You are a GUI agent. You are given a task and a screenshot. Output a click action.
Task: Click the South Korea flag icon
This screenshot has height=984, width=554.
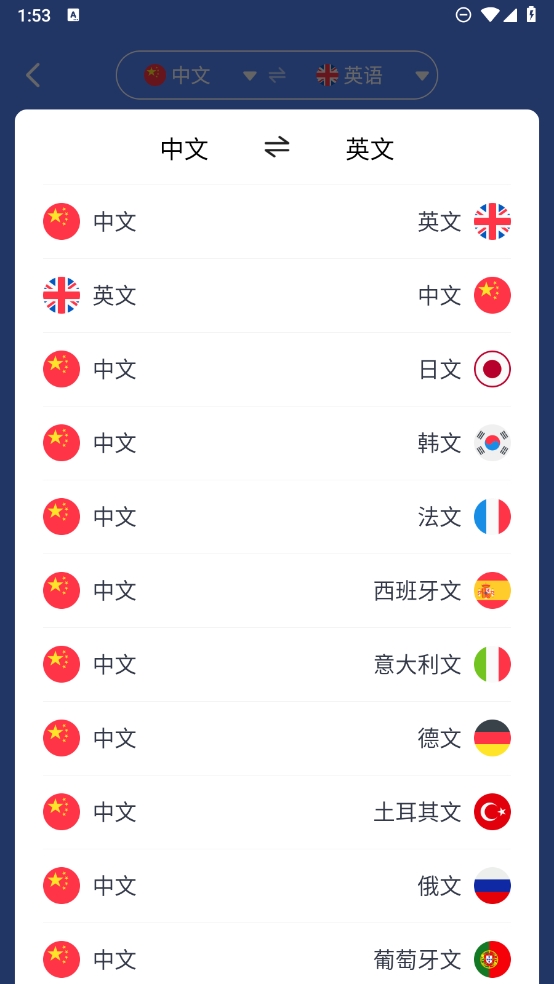point(492,443)
